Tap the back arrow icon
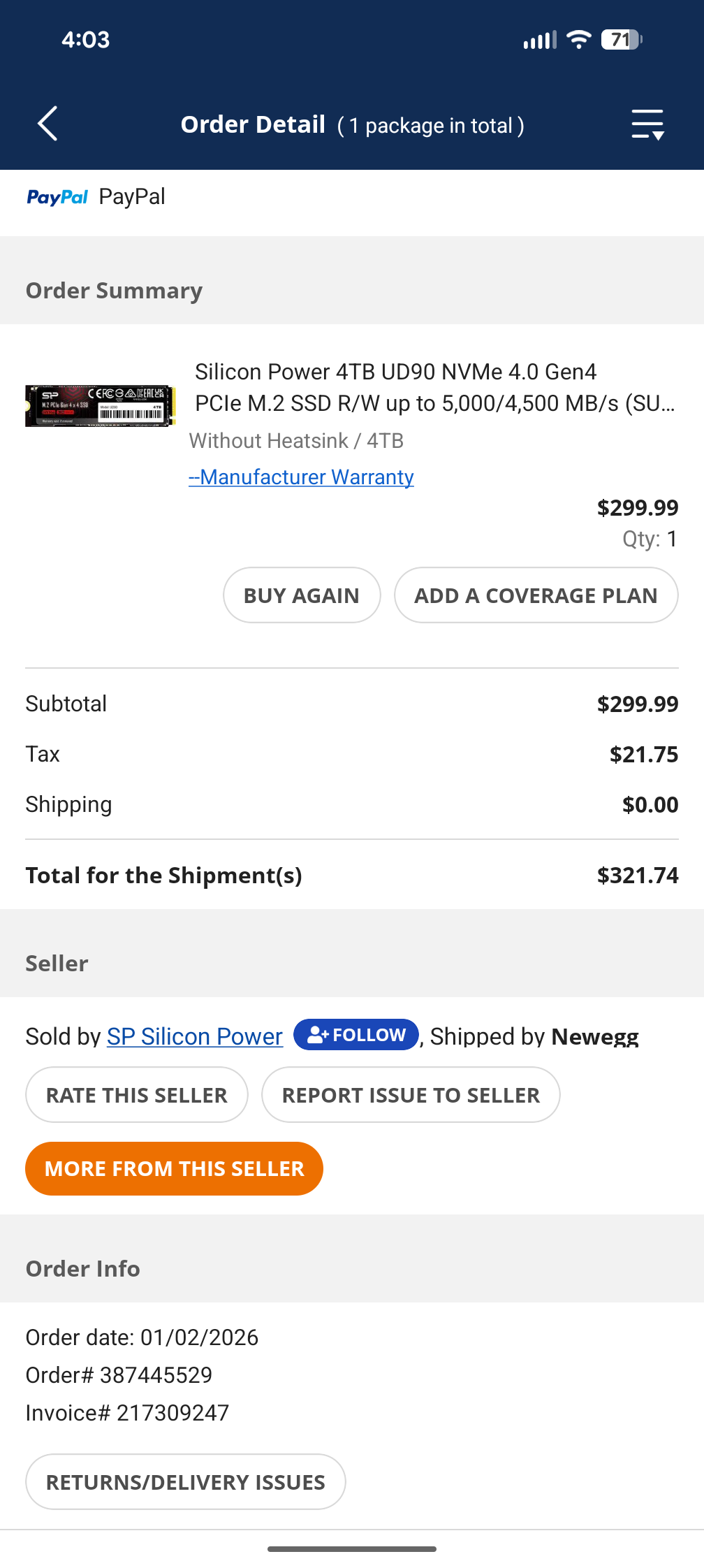The height and width of the screenshot is (1568, 704). (x=47, y=124)
